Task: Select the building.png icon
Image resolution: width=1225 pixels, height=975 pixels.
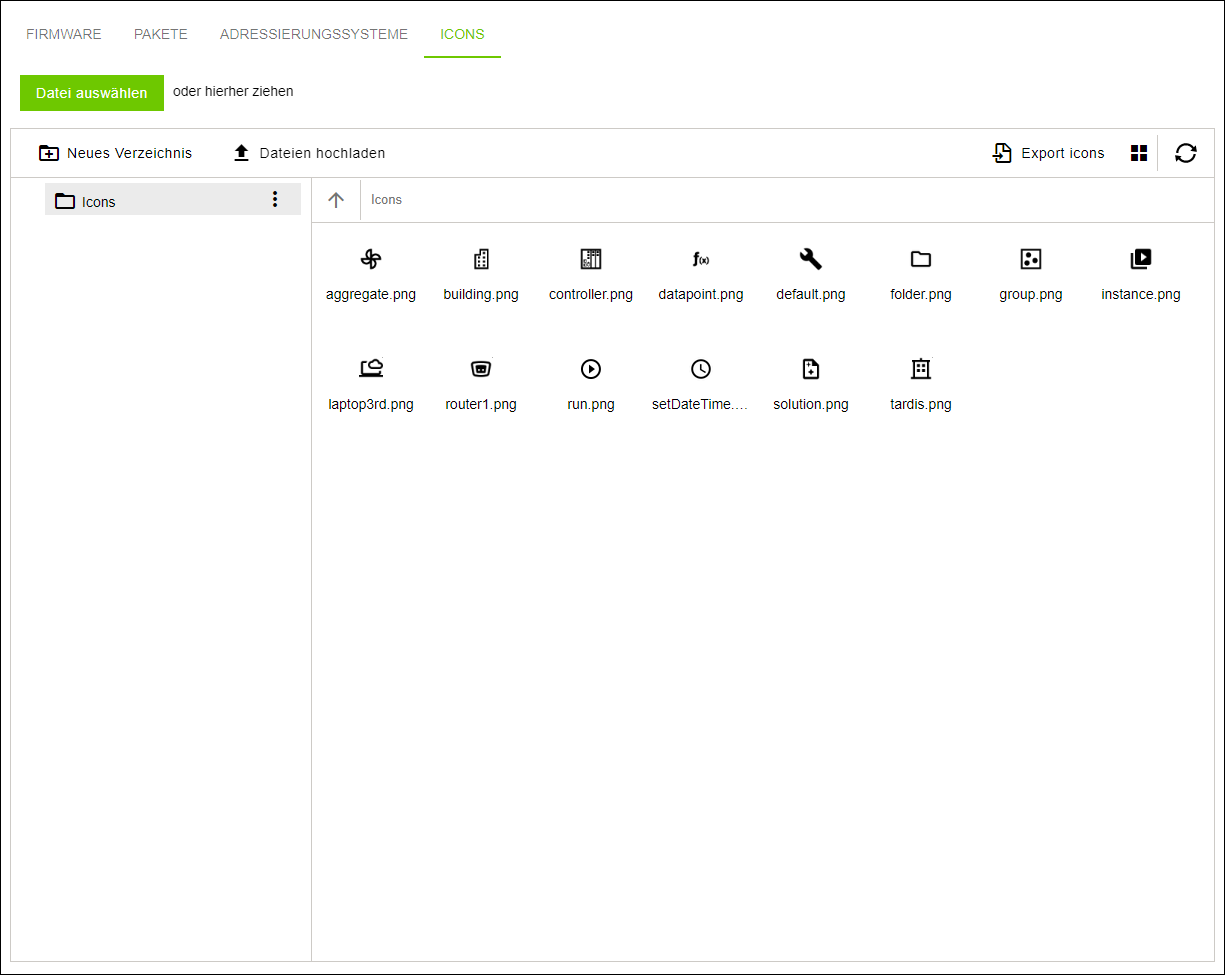Action: pyautogui.click(x=481, y=260)
